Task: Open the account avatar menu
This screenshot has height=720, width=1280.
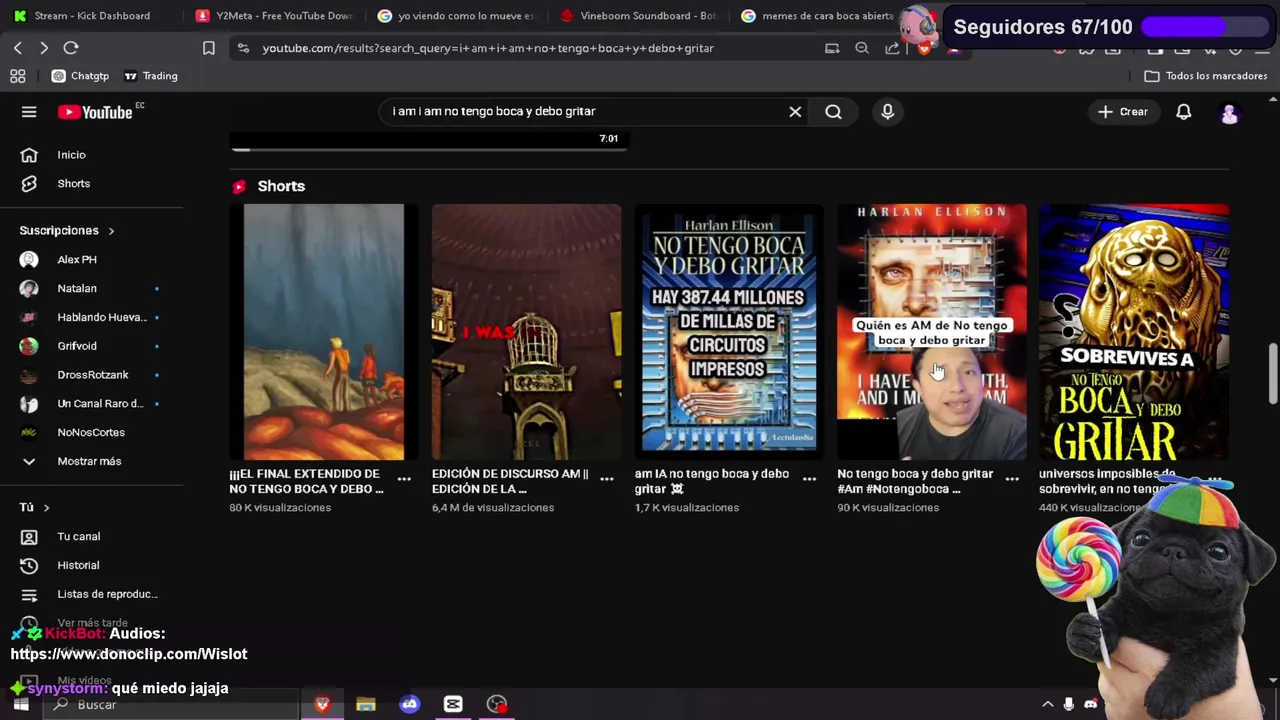Action: pyautogui.click(x=1229, y=113)
